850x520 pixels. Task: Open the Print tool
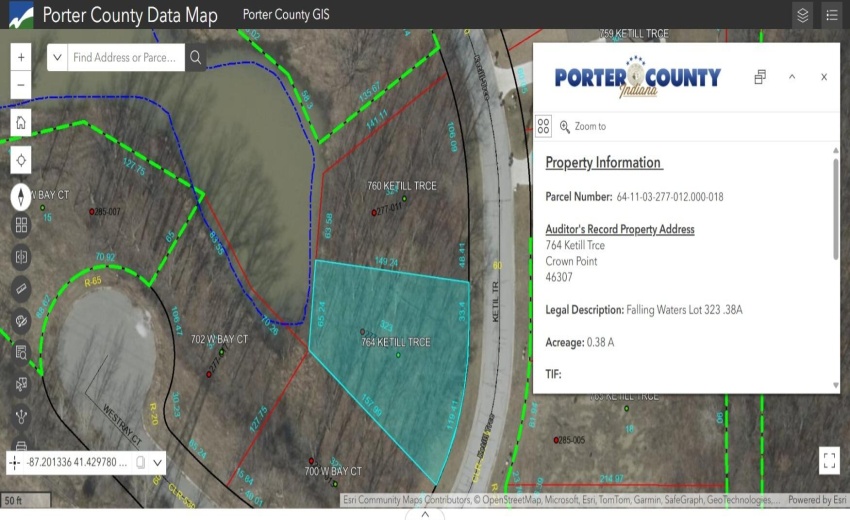point(21,446)
